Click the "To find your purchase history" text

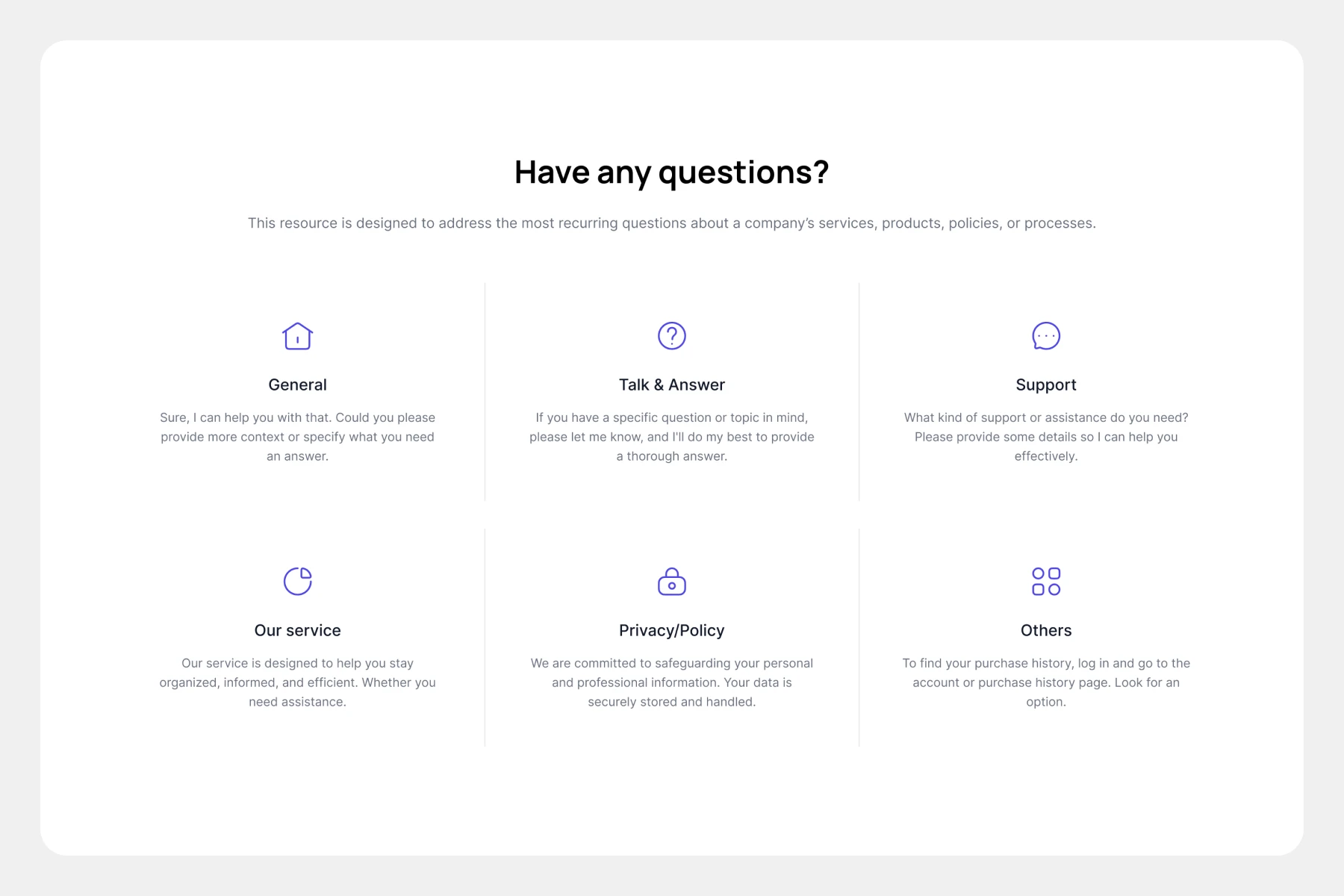(1046, 682)
